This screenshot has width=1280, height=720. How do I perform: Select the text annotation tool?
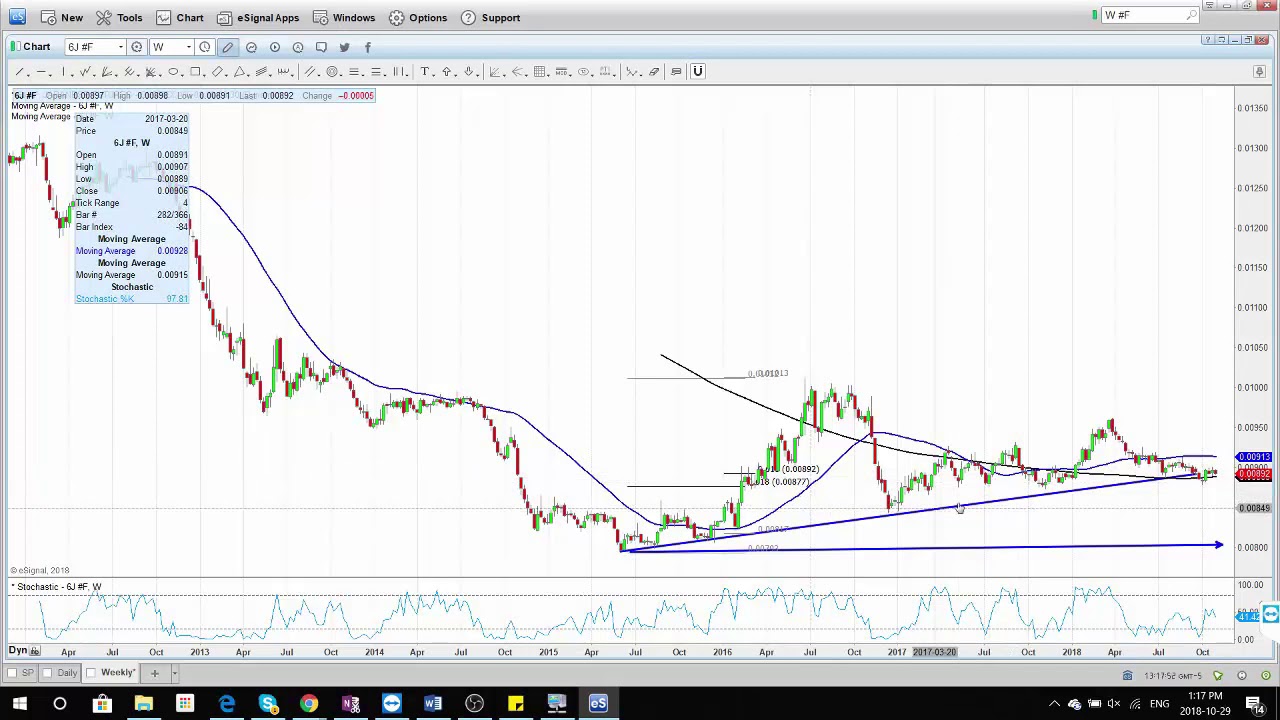tap(424, 72)
